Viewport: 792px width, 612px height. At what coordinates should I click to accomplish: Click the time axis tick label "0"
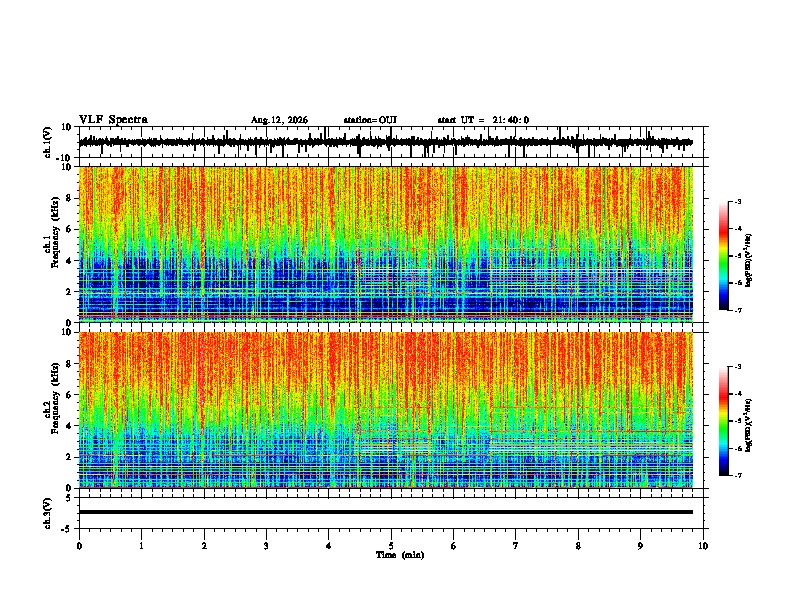pos(79,546)
